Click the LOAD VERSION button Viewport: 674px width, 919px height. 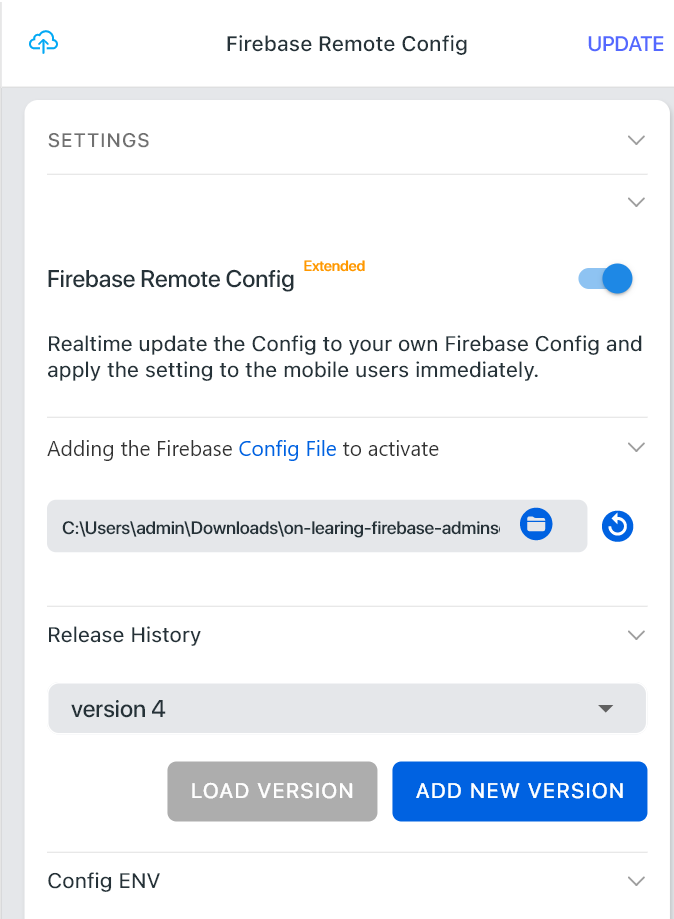pos(272,791)
